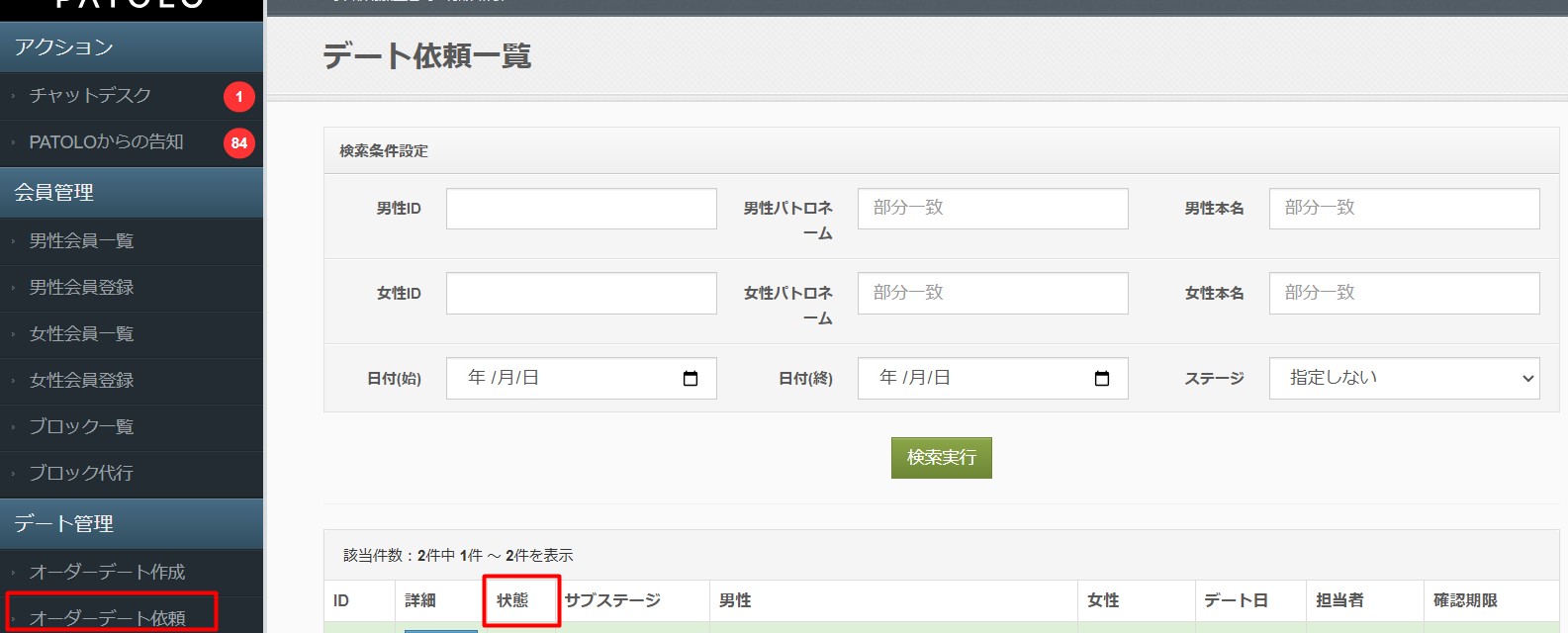Open the calendar picker for 日付(始)
This screenshot has height=633, width=1568.
(691, 379)
